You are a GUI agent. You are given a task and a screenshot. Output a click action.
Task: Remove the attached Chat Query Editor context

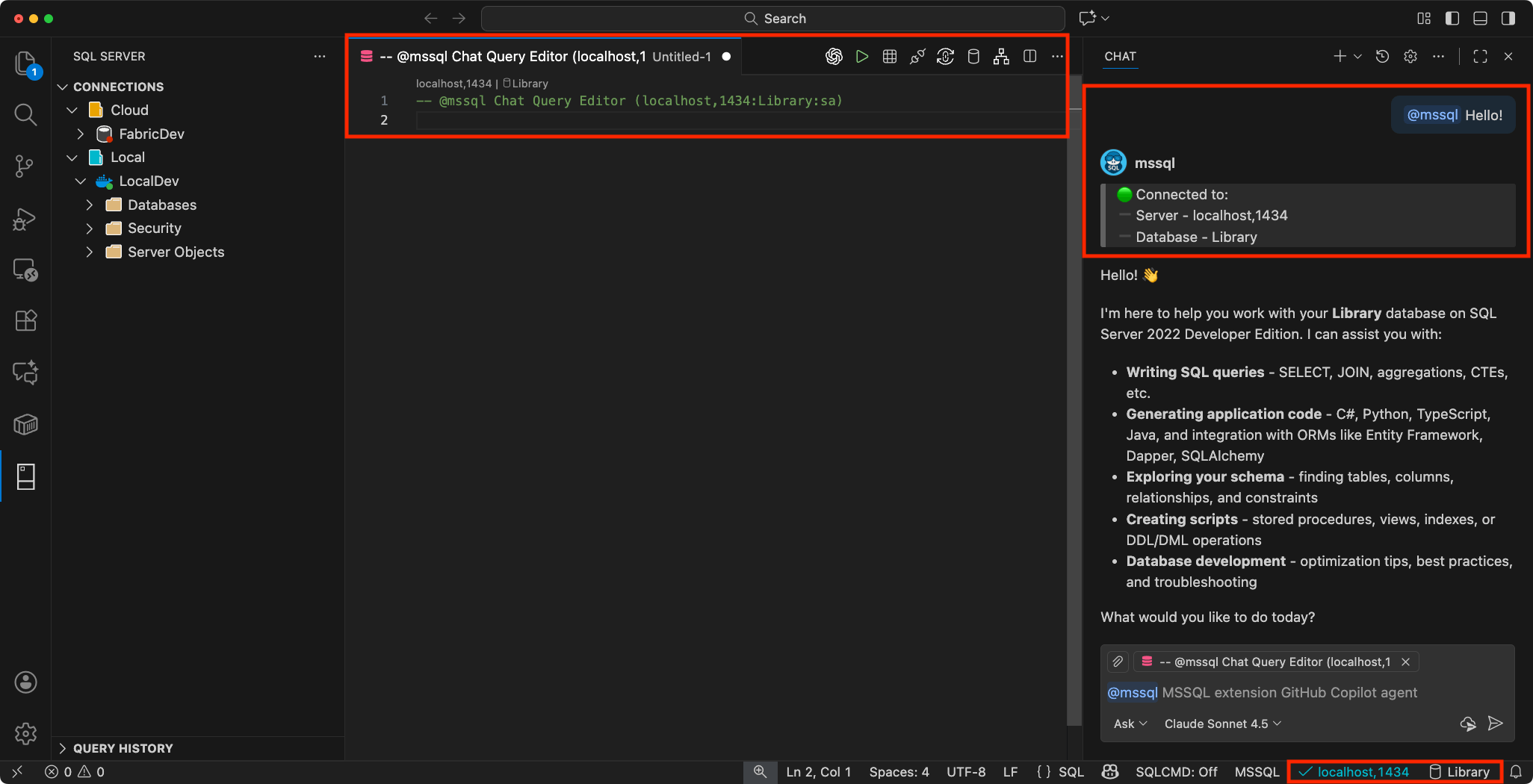tap(1405, 662)
